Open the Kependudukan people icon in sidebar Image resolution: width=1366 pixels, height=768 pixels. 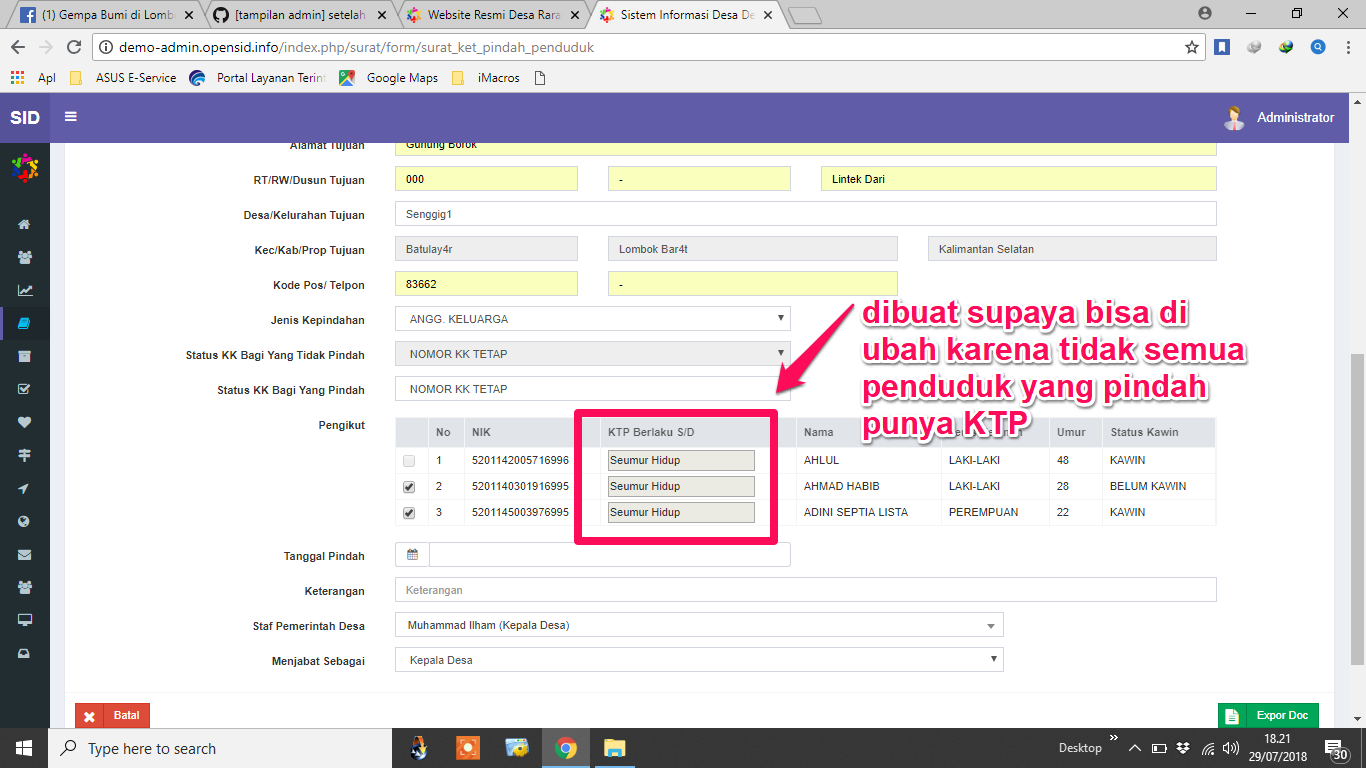23,257
